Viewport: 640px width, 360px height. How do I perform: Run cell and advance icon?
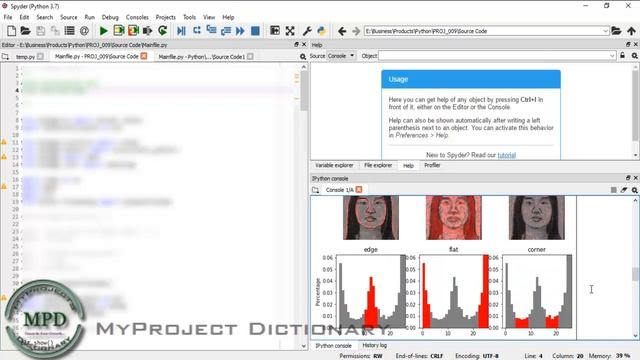click(x=133, y=31)
